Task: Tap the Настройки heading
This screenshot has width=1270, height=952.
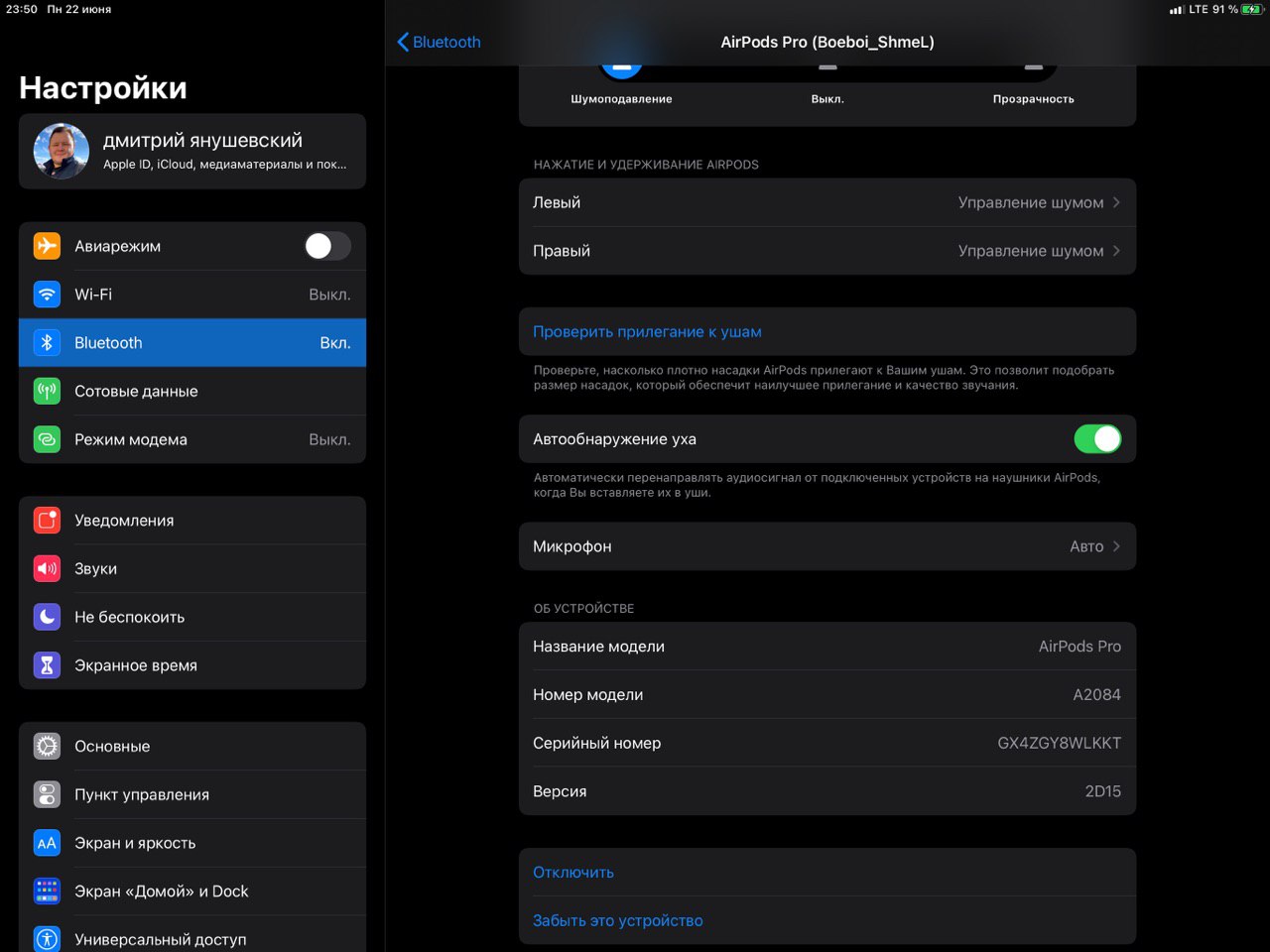Action: click(x=103, y=87)
